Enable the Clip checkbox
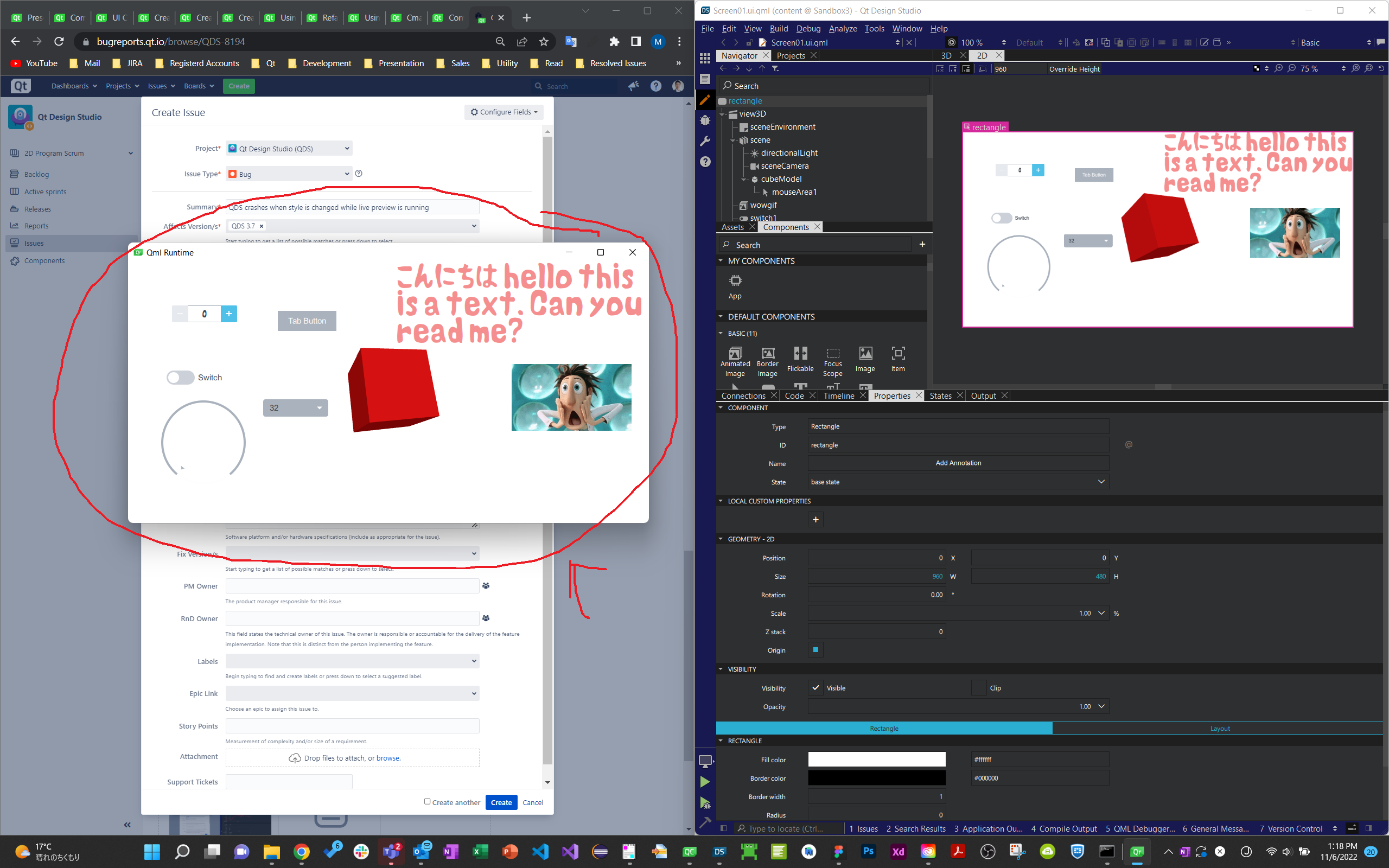Viewport: 1389px width, 868px height. (979, 688)
